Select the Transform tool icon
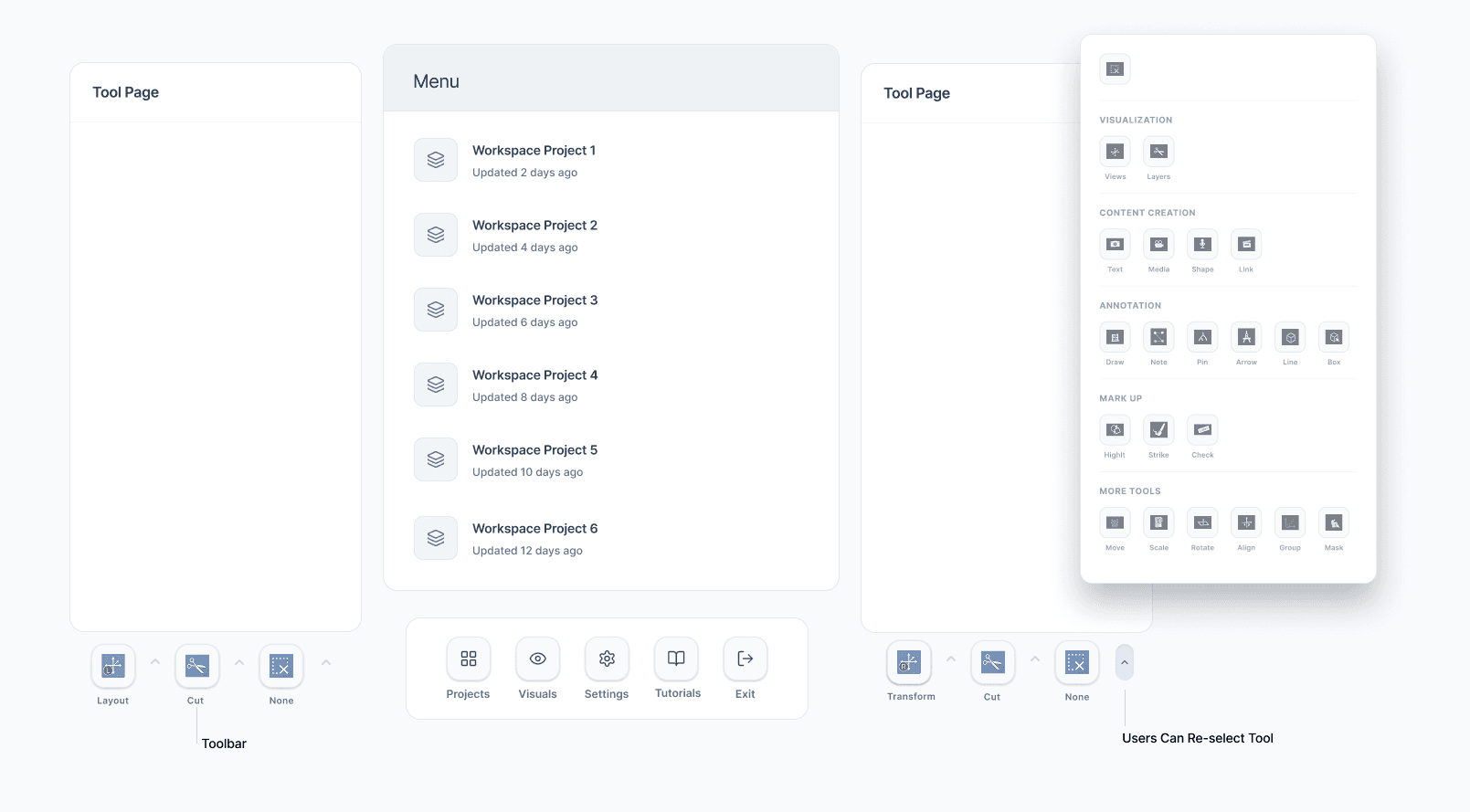This screenshot has width=1470, height=812. tap(909, 662)
